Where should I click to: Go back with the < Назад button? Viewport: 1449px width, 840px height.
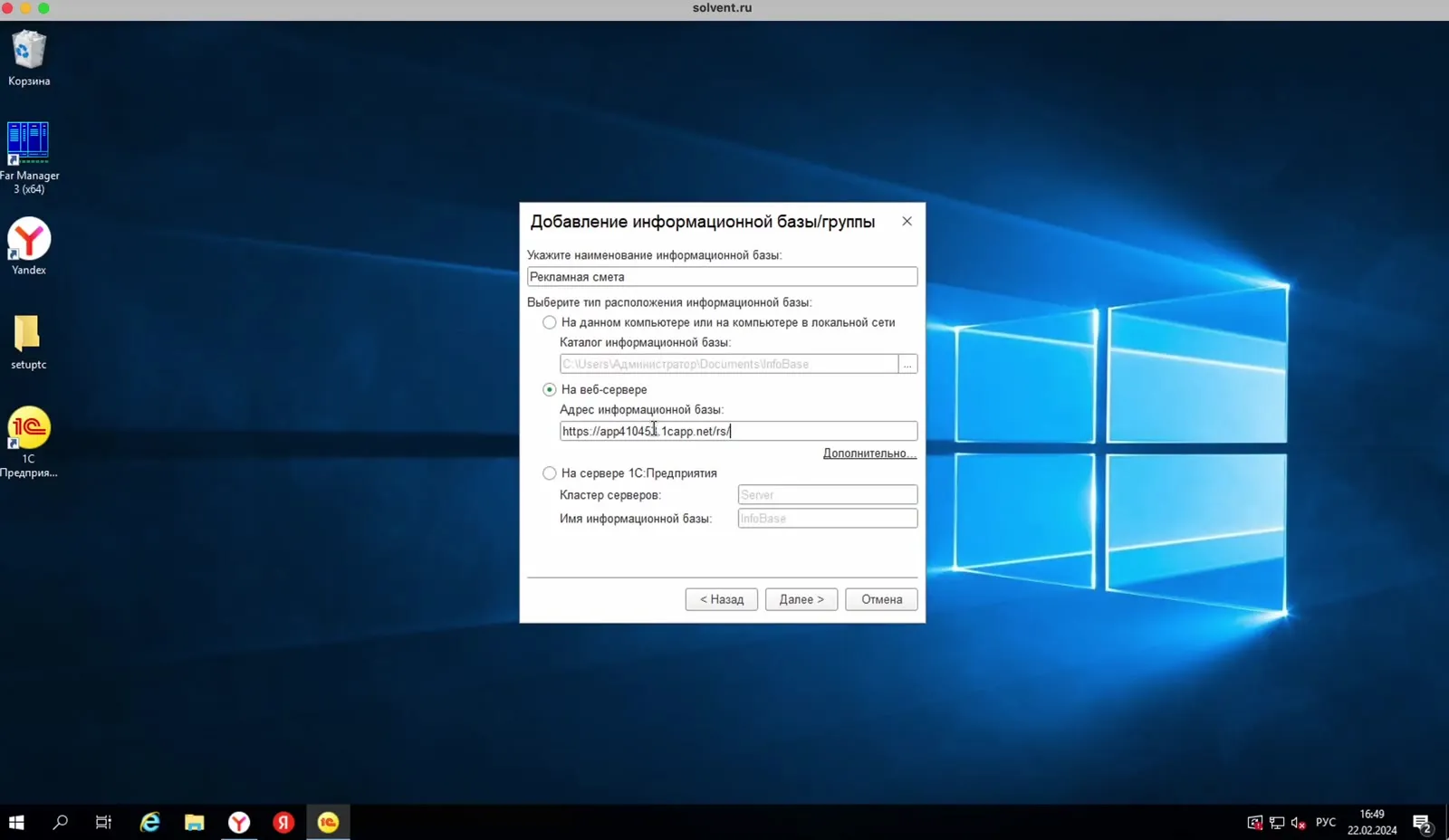722,599
